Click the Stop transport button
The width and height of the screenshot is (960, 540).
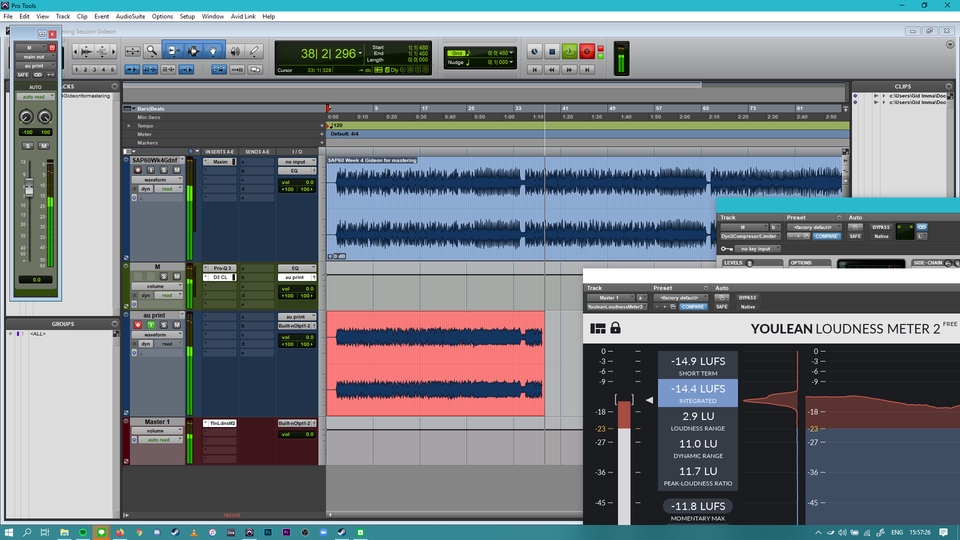point(552,52)
